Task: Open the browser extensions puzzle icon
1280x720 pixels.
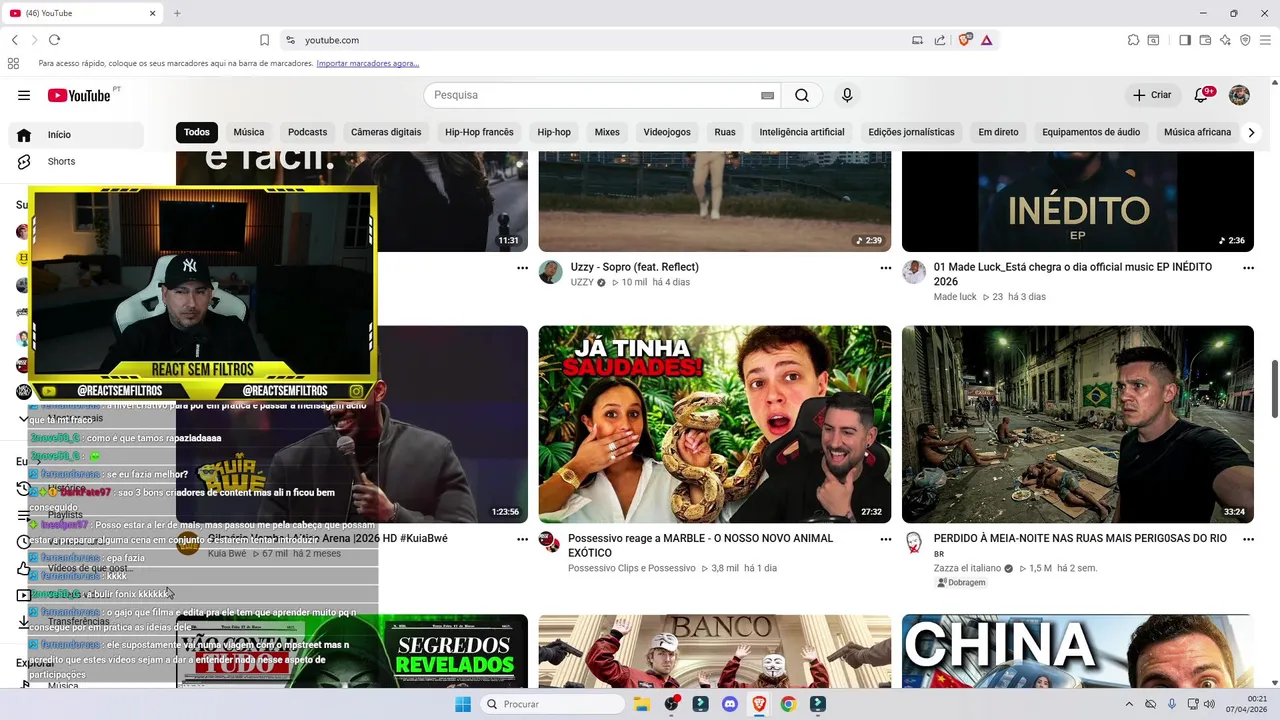Action: click(x=1133, y=40)
